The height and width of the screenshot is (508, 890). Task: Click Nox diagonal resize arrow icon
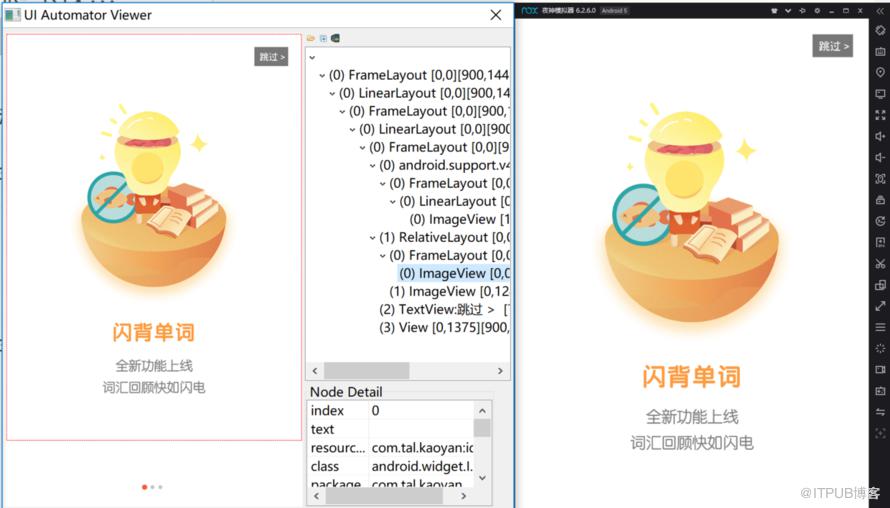click(880, 306)
